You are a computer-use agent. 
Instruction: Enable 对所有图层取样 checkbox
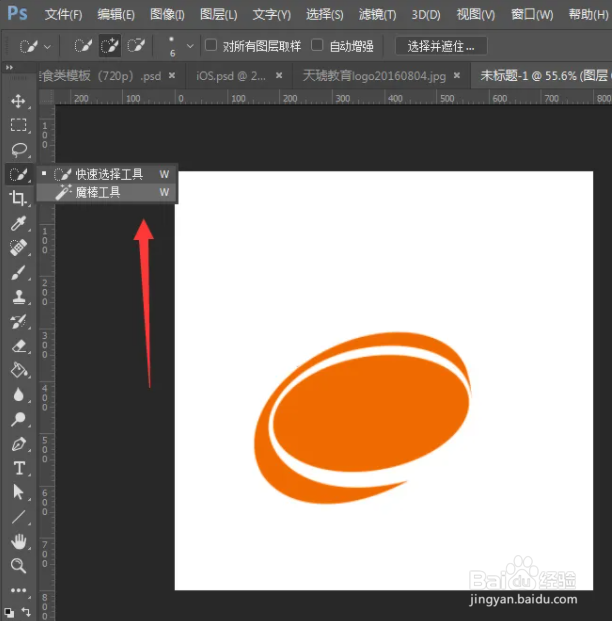(x=211, y=45)
